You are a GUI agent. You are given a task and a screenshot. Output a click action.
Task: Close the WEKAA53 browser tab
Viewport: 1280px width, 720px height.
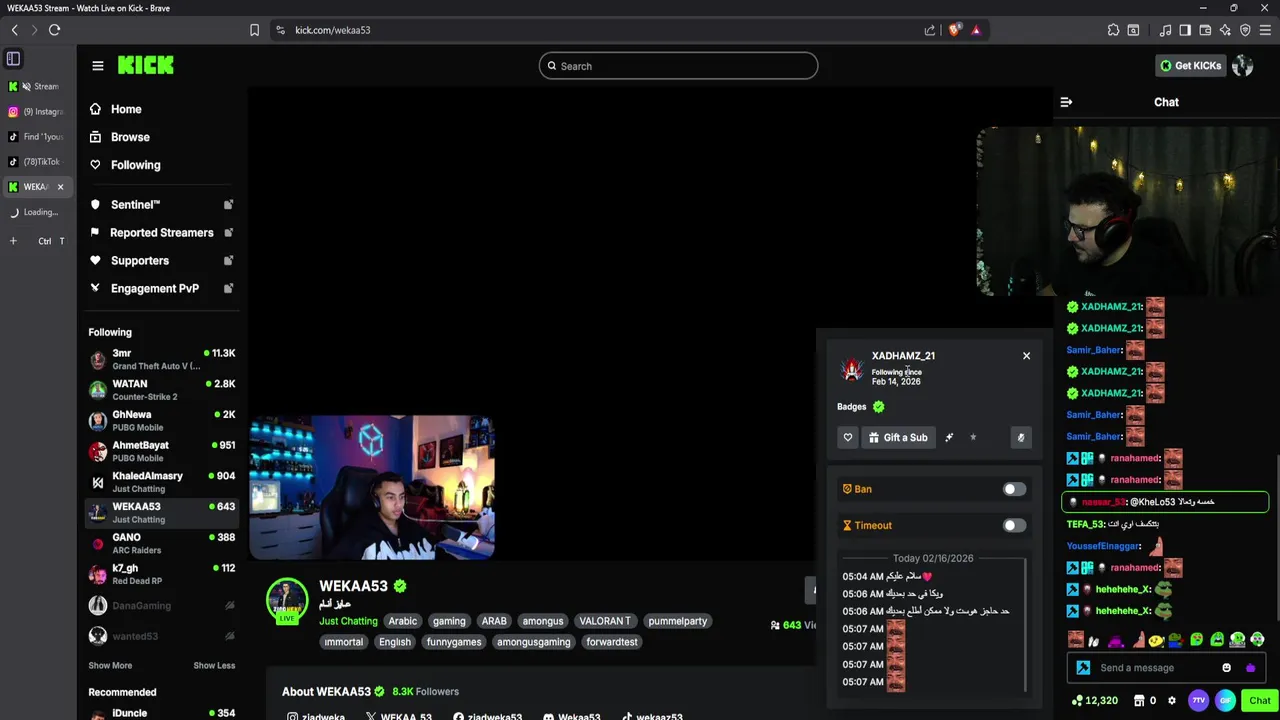click(x=60, y=187)
